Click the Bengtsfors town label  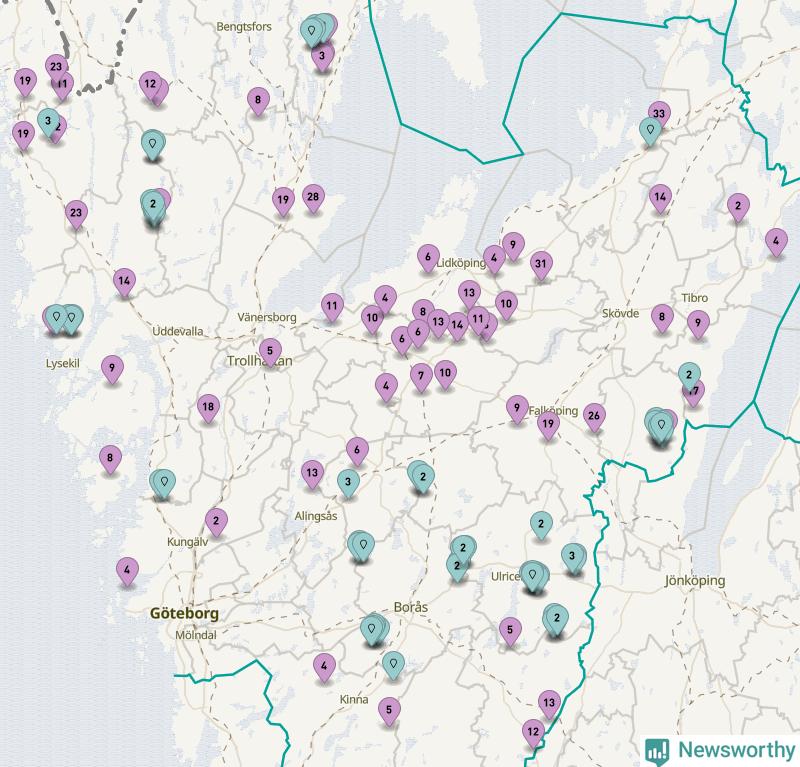pyautogui.click(x=244, y=27)
